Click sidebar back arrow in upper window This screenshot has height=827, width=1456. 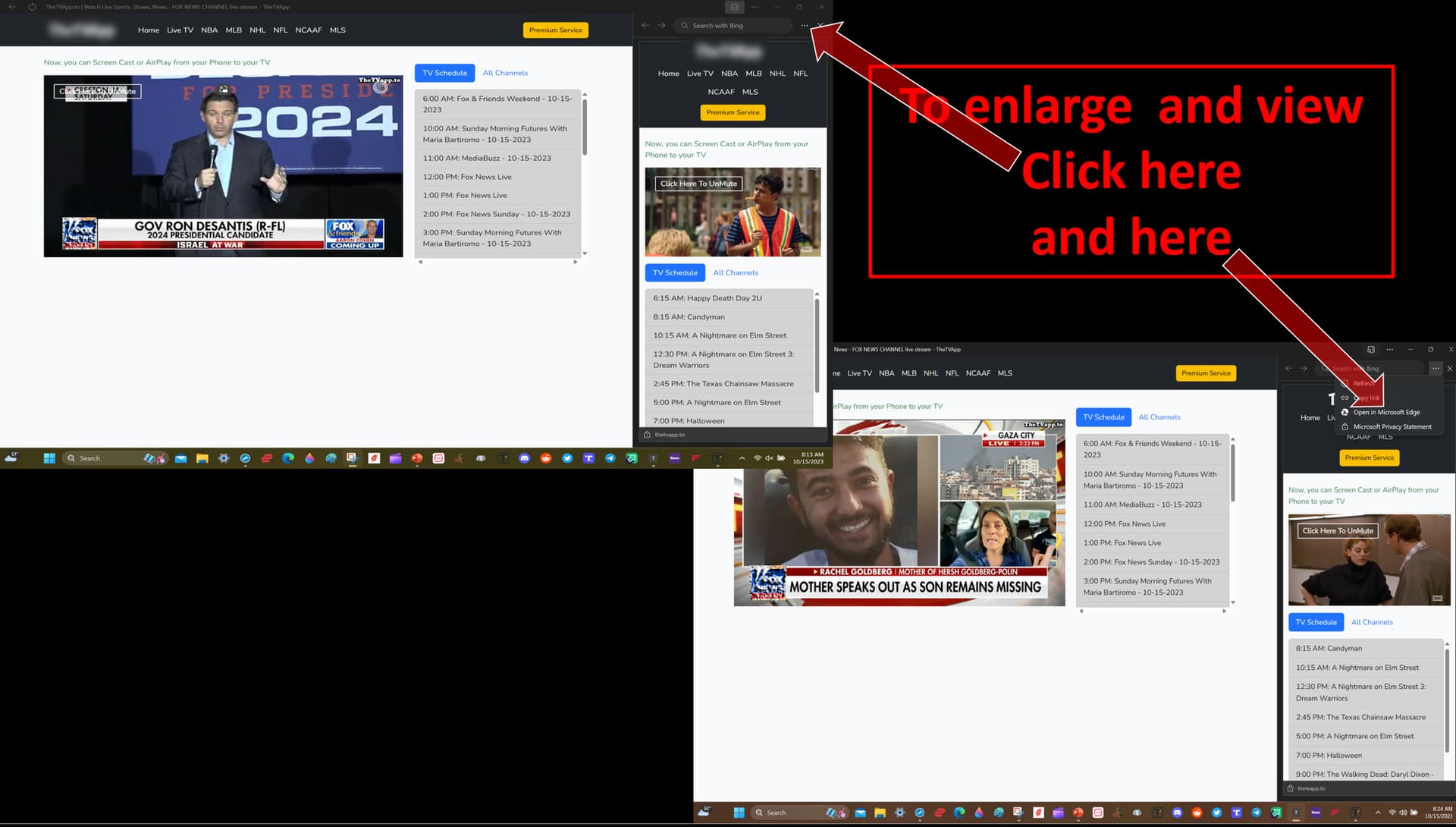(x=645, y=25)
